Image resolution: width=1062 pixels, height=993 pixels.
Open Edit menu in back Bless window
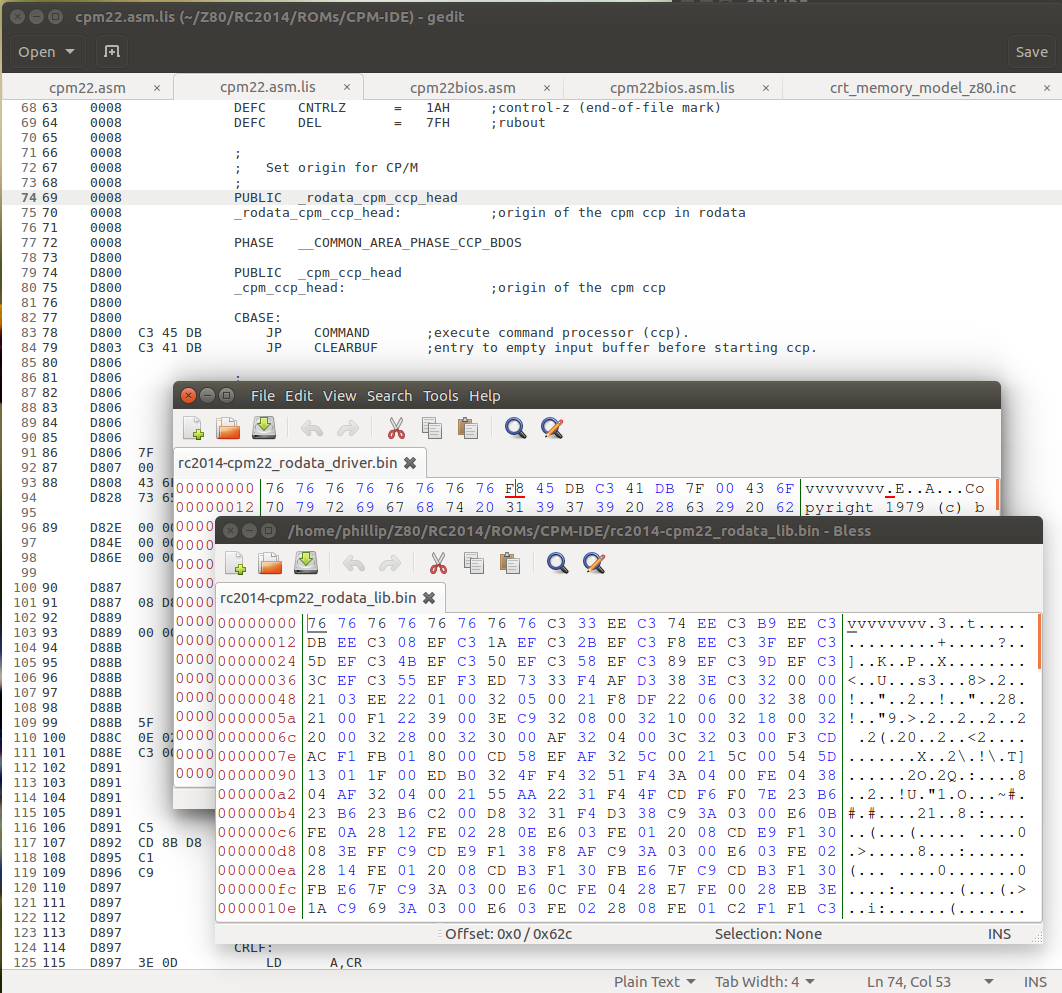coord(299,396)
